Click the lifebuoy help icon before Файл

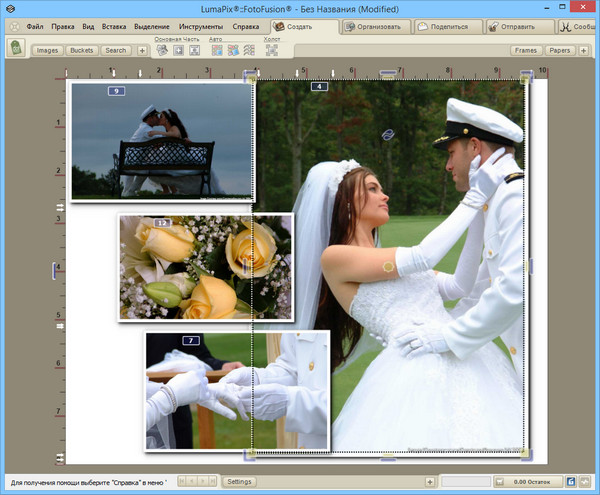pyautogui.click(x=15, y=27)
